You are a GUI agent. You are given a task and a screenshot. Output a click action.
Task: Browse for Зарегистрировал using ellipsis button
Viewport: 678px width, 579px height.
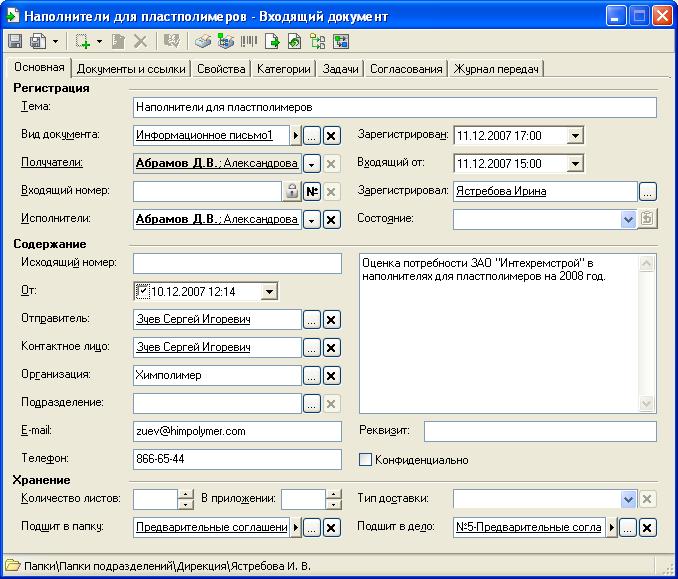click(x=648, y=191)
